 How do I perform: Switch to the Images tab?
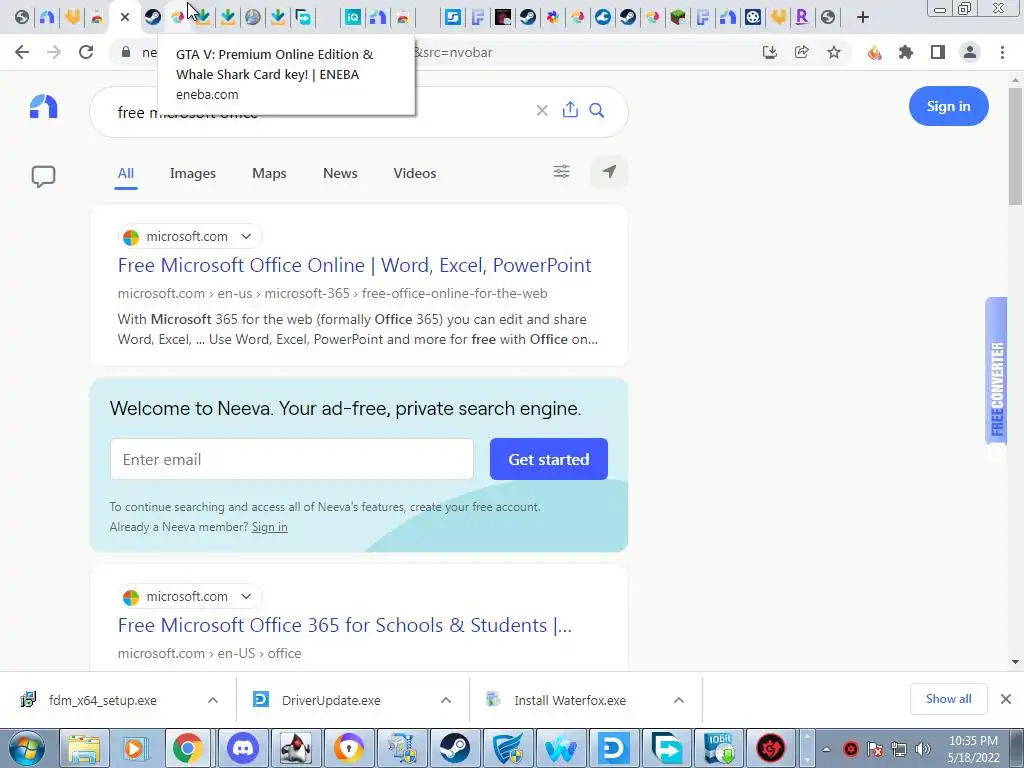point(193,173)
